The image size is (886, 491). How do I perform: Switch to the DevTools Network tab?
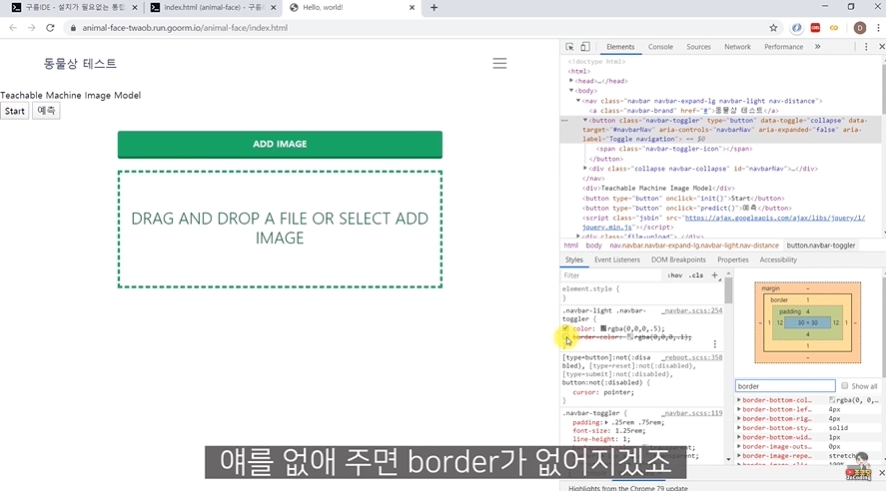pos(737,47)
